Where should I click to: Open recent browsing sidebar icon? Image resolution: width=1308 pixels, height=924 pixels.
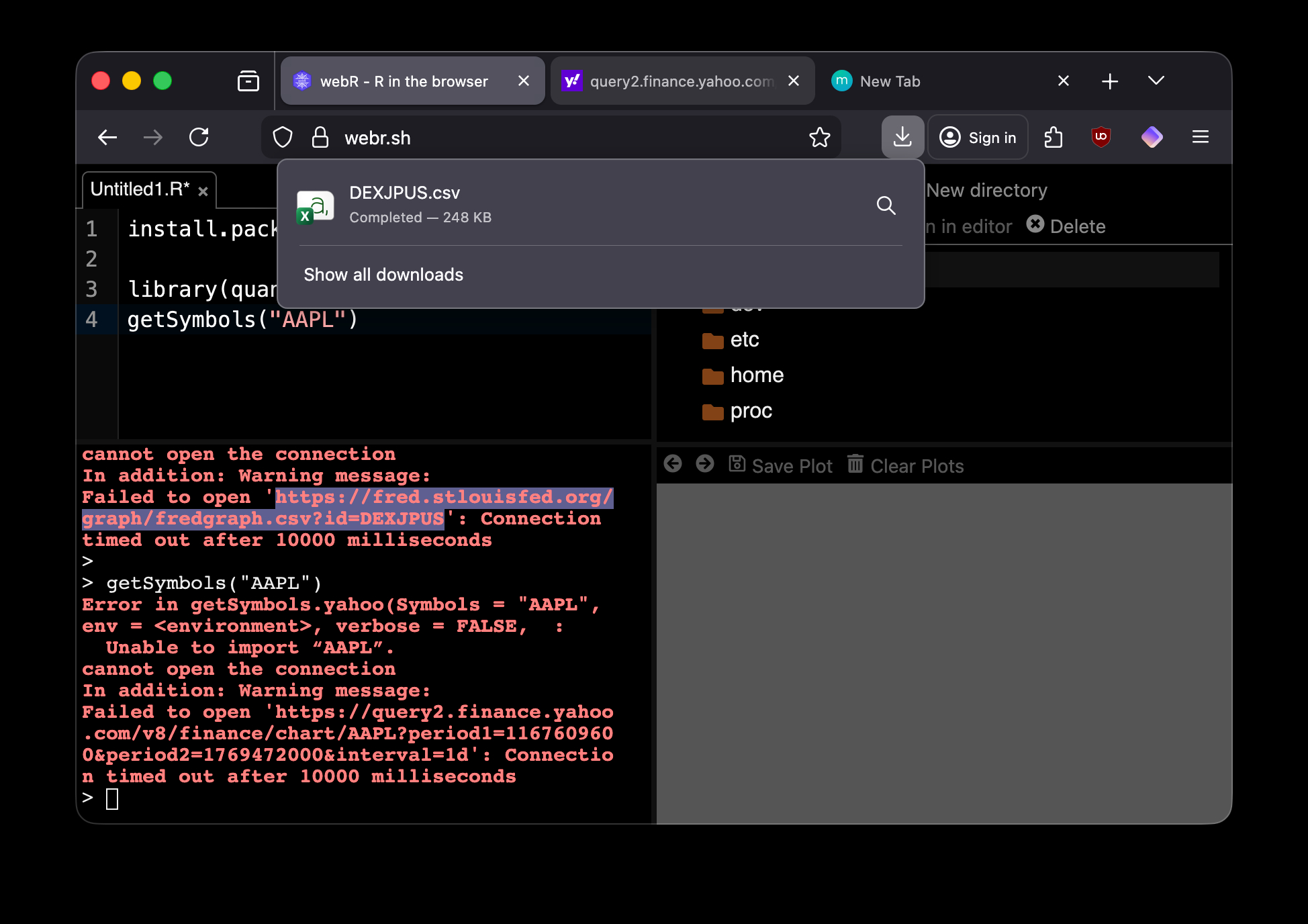248,81
